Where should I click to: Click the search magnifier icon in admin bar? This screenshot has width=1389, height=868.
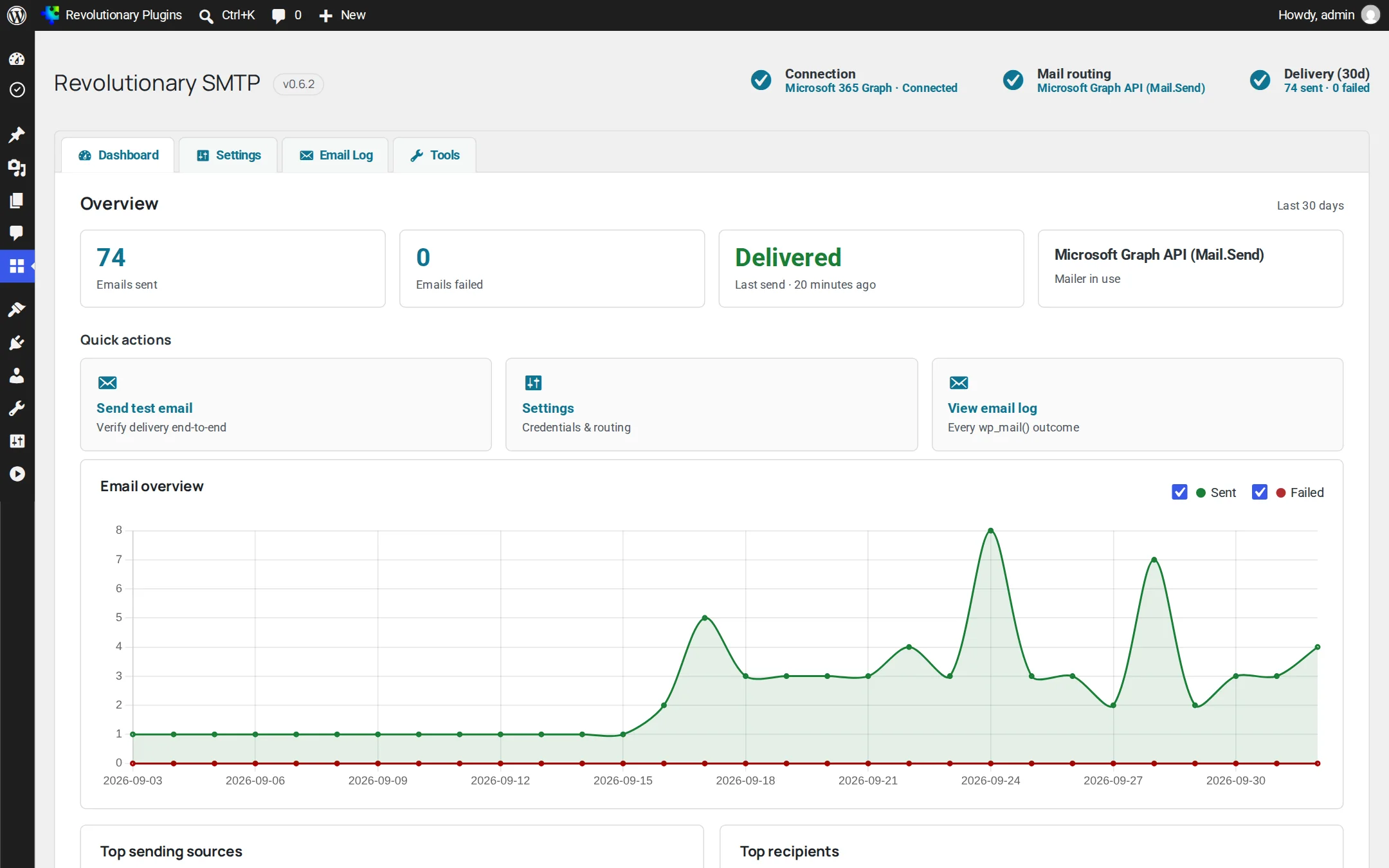click(206, 15)
